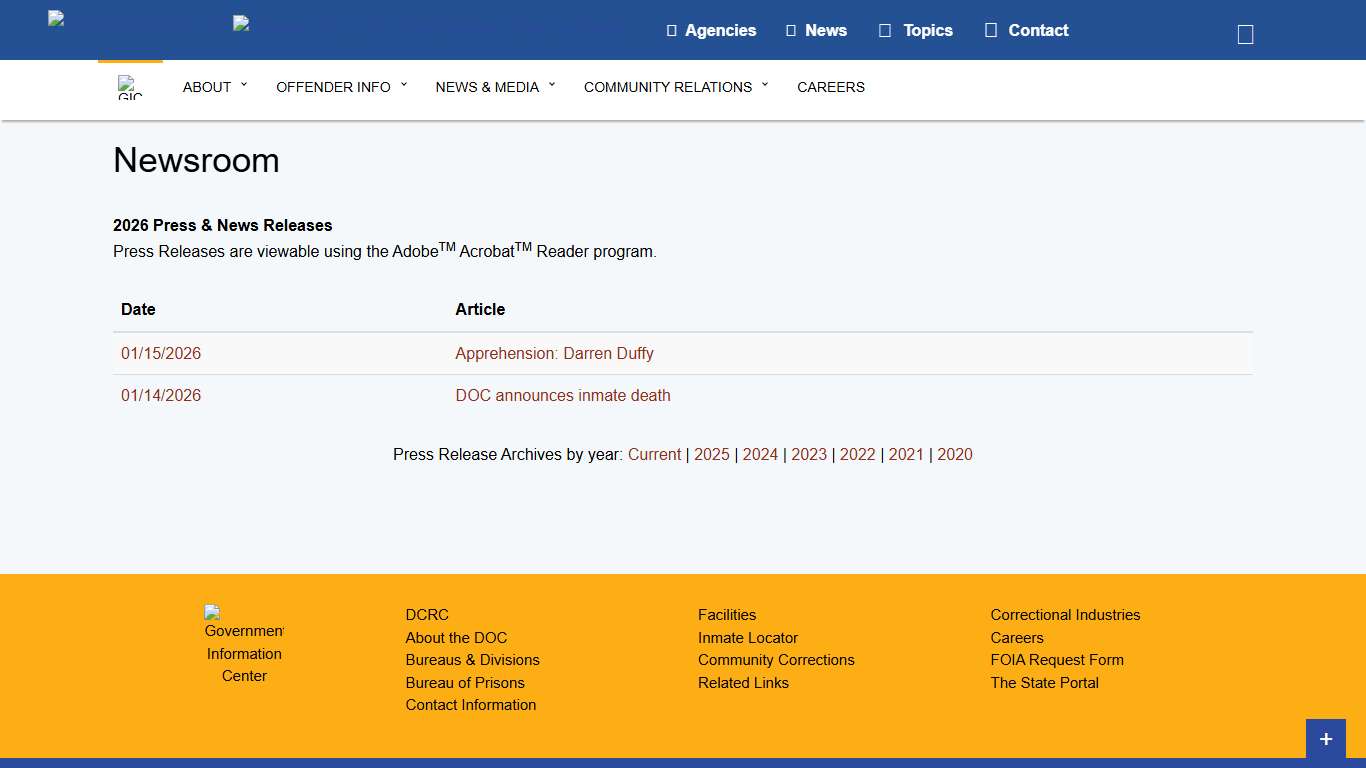Image resolution: width=1366 pixels, height=768 pixels.
Task: Open the Inmate Locator footer link
Action: tap(747, 638)
